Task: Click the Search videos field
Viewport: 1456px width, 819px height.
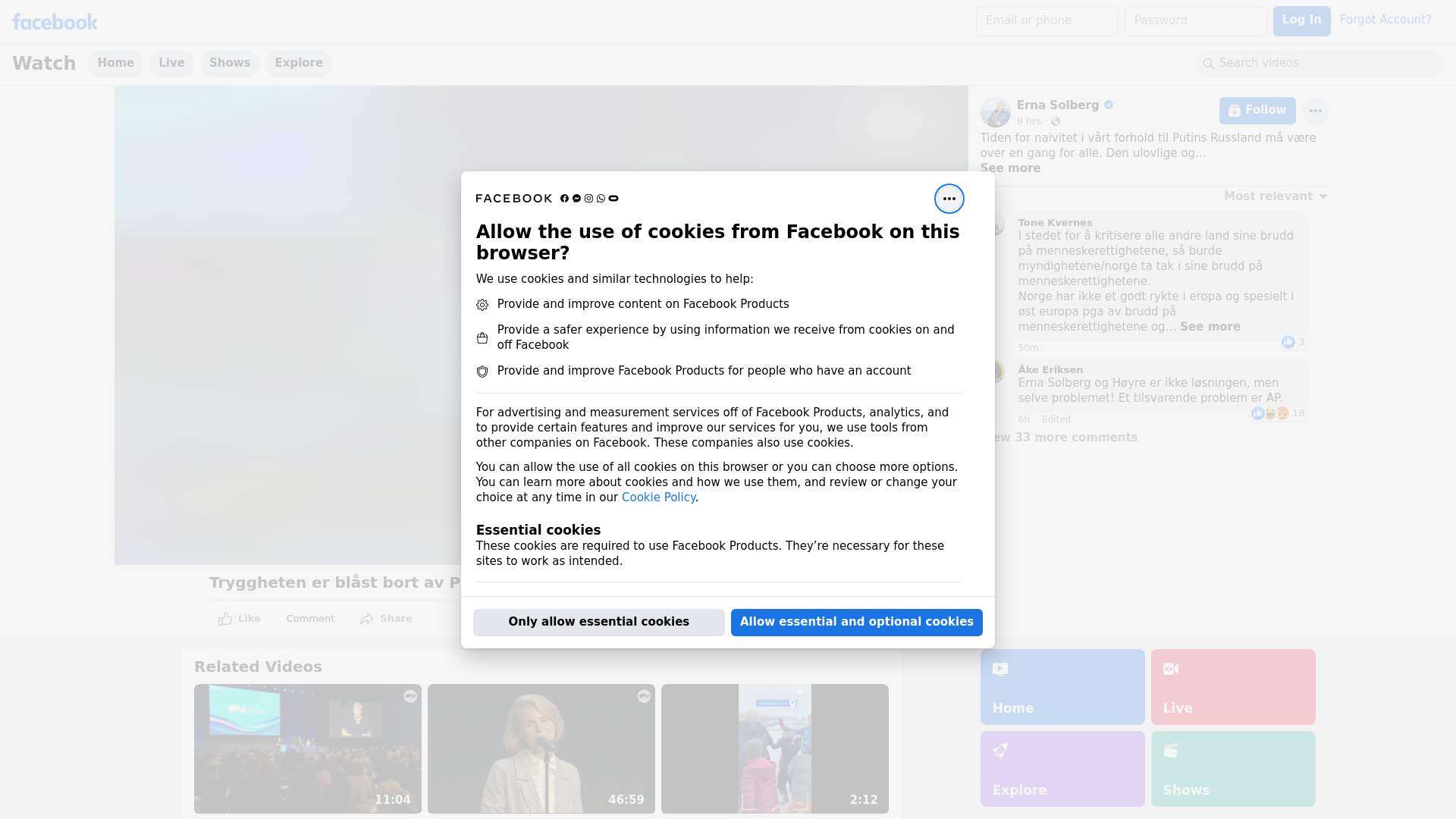Action: [x=1319, y=64]
